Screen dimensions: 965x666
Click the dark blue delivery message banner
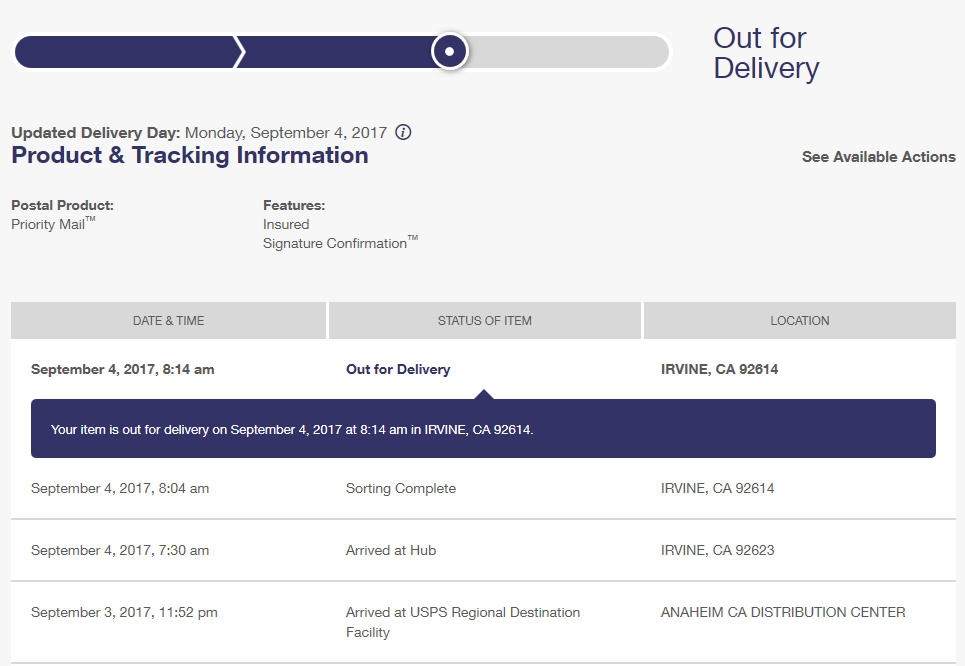[483, 429]
